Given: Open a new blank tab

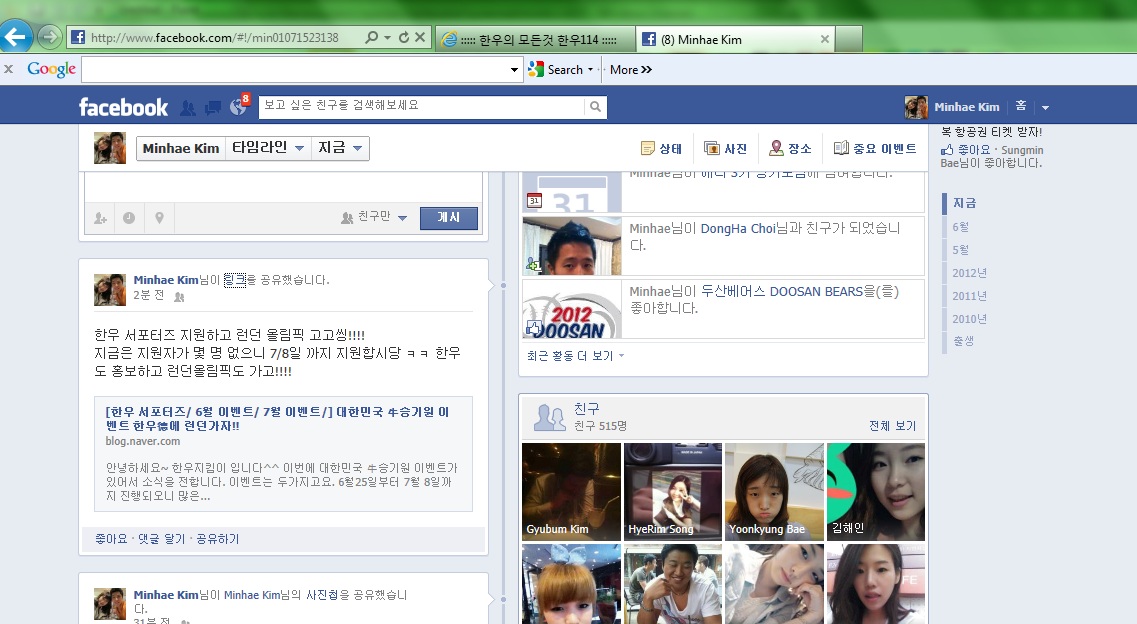Looking at the screenshot, I should (849, 39).
